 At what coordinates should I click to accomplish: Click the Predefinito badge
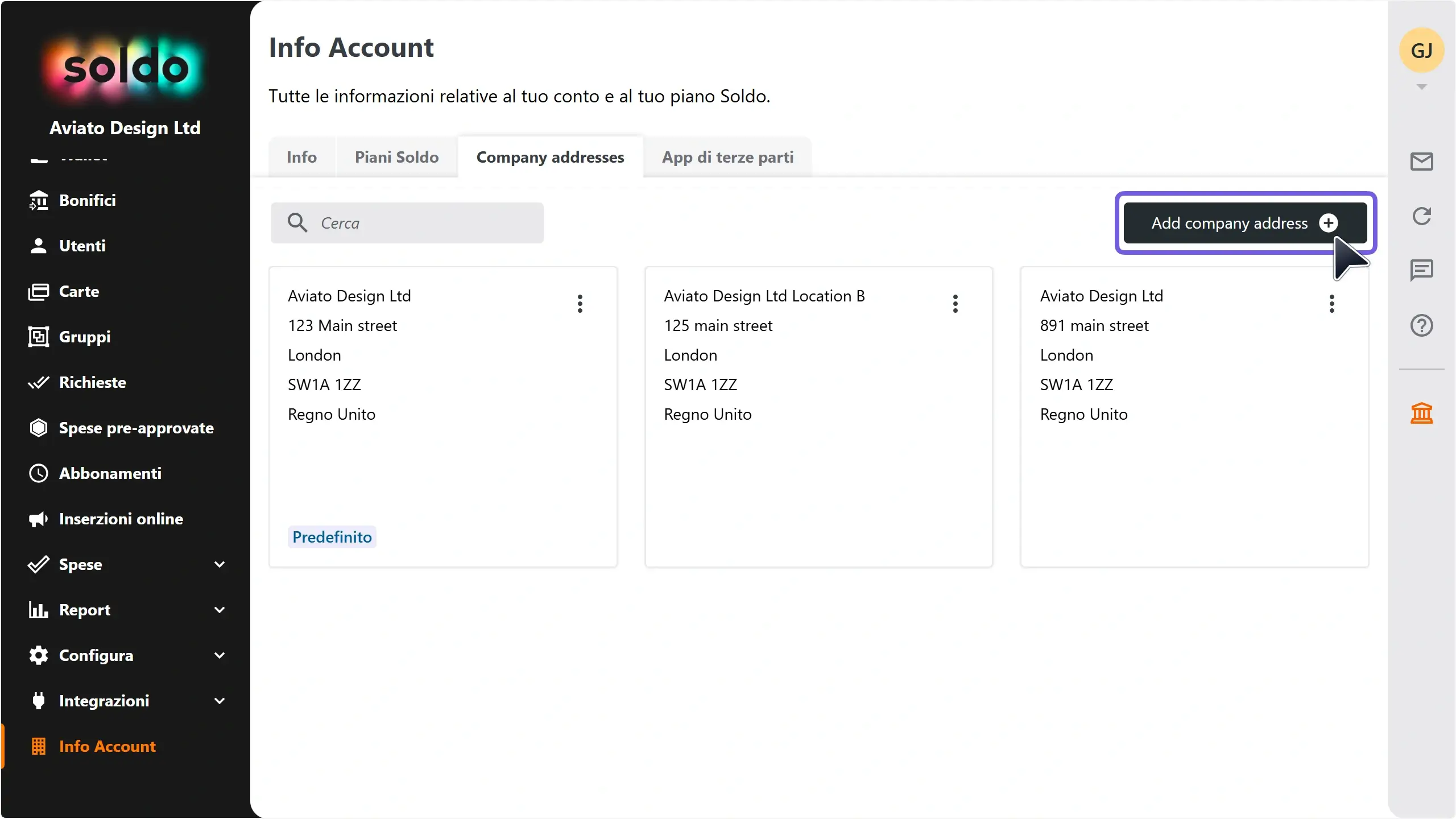(332, 537)
